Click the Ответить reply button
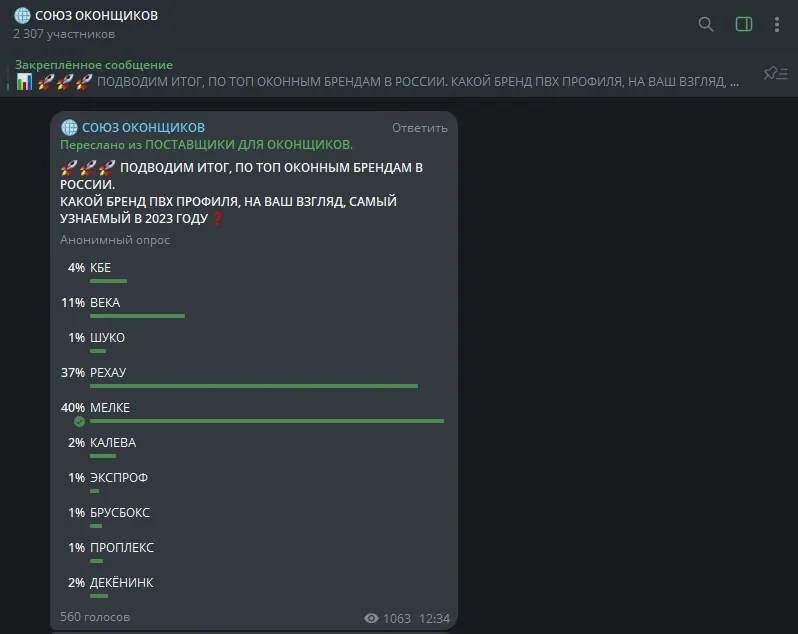798x634 pixels. (x=419, y=128)
